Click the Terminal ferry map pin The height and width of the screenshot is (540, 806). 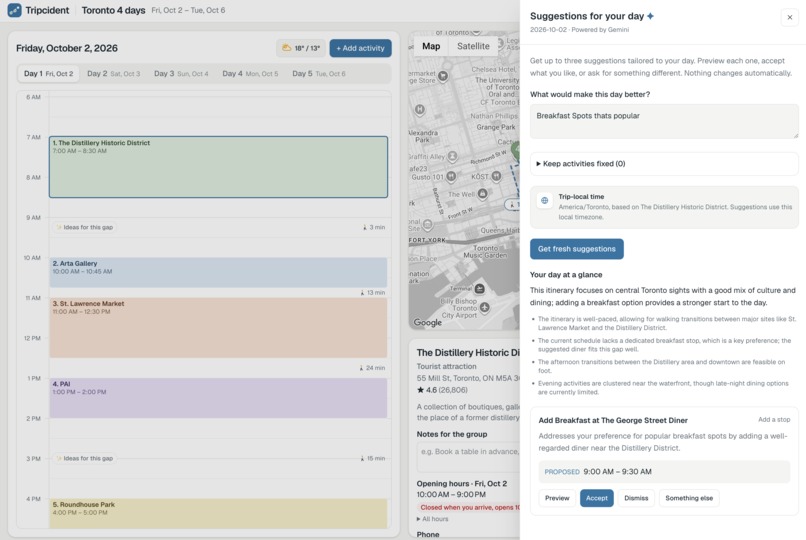tap(480, 289)
